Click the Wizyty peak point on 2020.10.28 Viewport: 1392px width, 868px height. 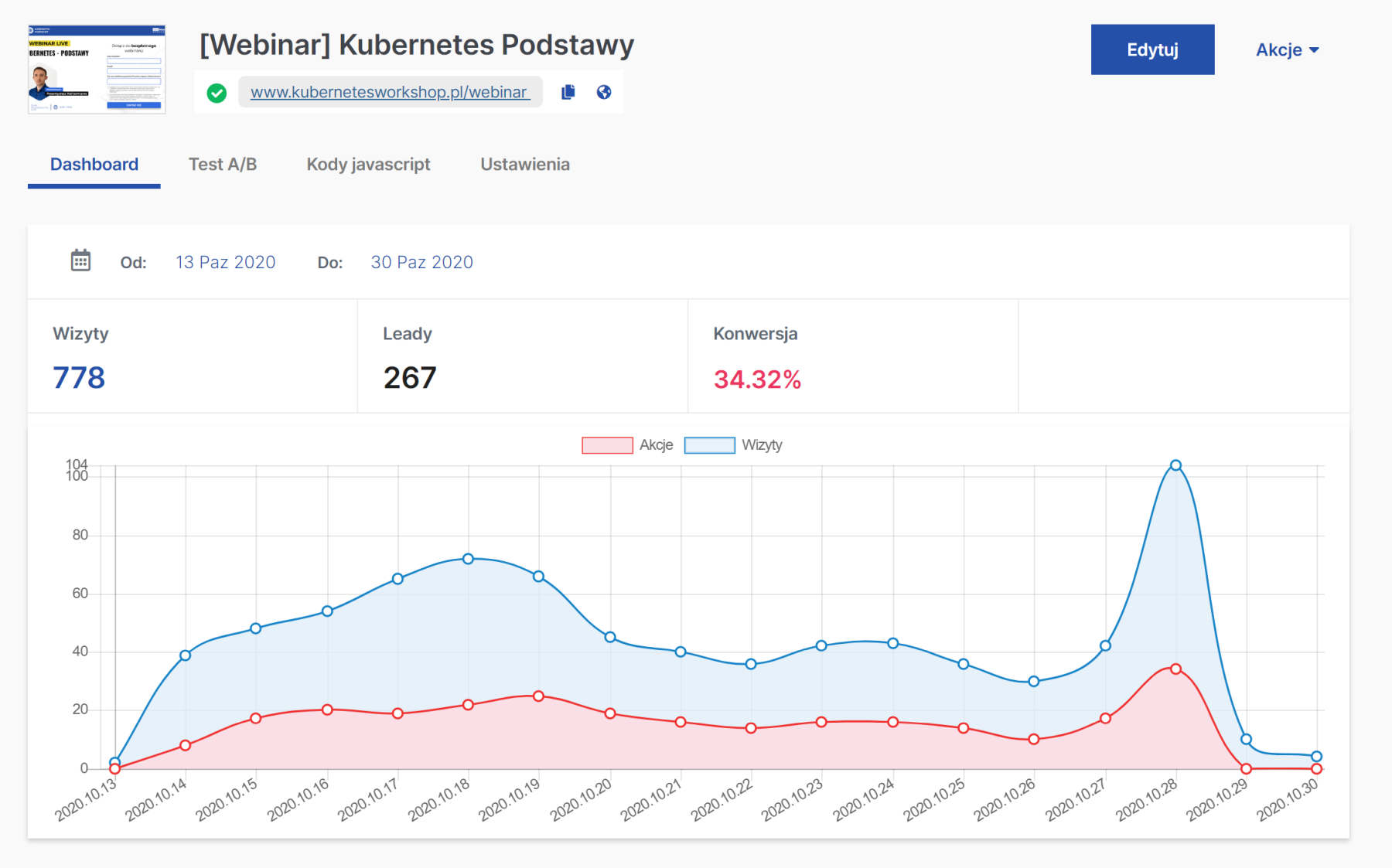click(x=1175, y=465)
